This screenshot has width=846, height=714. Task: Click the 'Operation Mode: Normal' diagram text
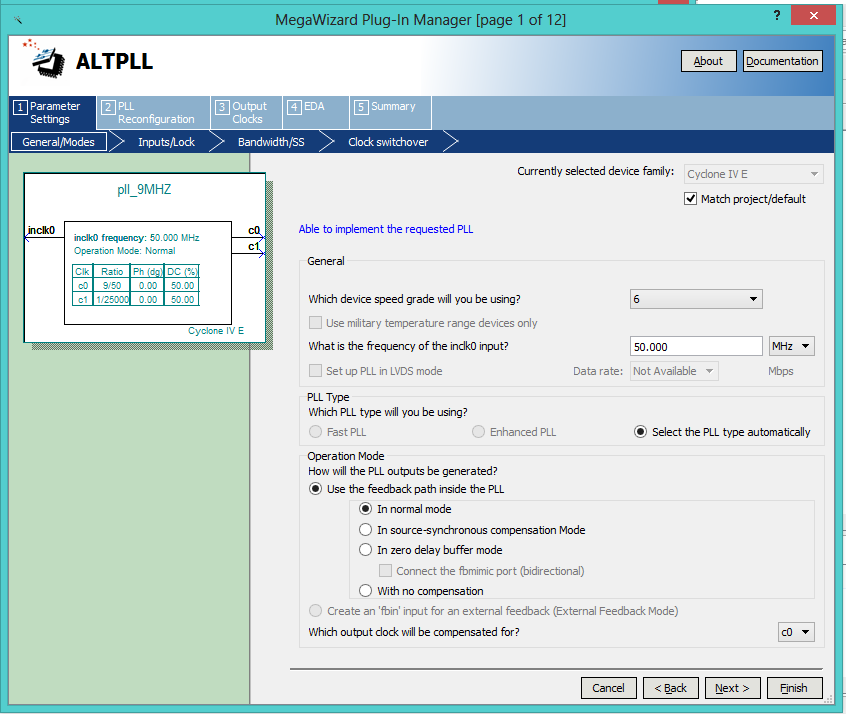(x=125, y=251)
